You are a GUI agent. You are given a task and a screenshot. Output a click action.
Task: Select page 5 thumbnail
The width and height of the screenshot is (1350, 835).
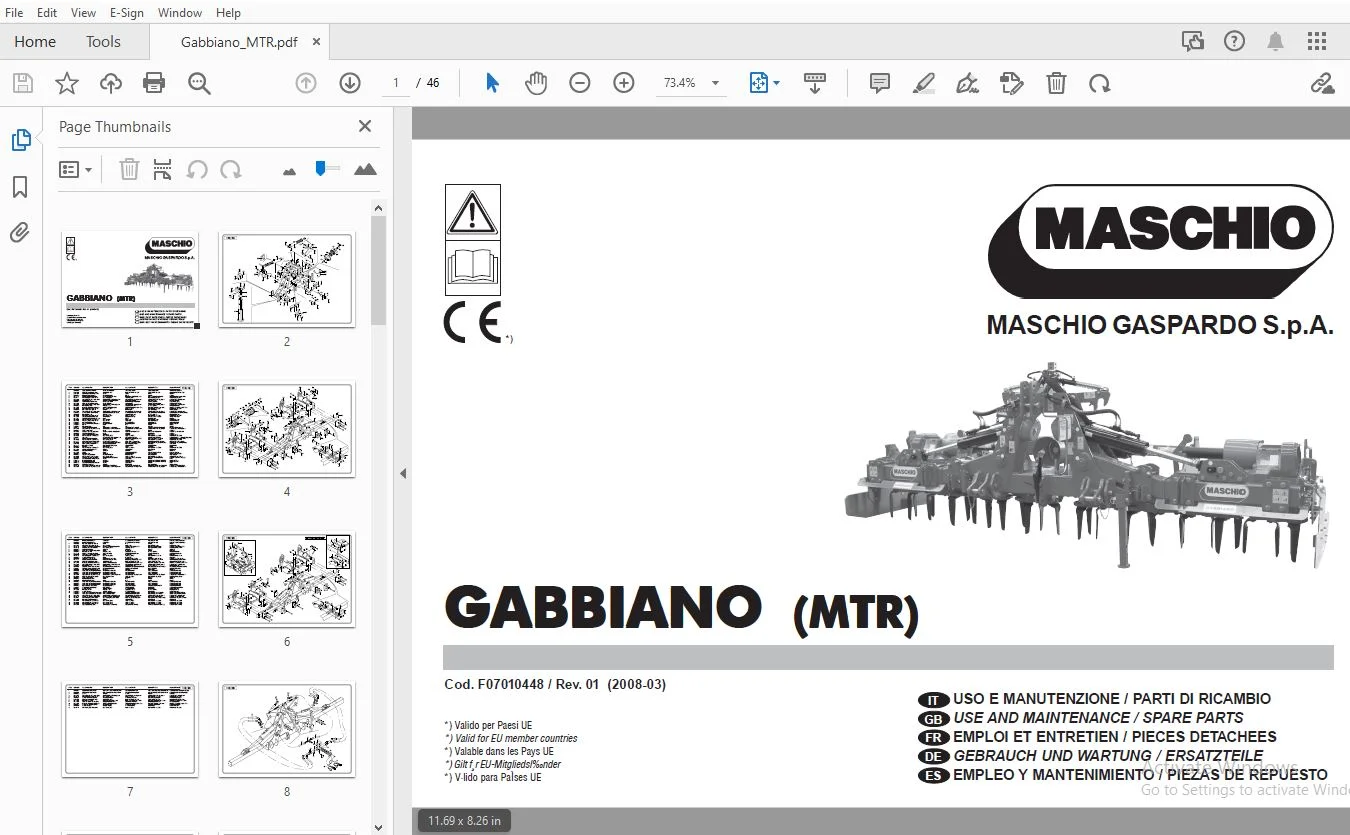click(130, 579)
